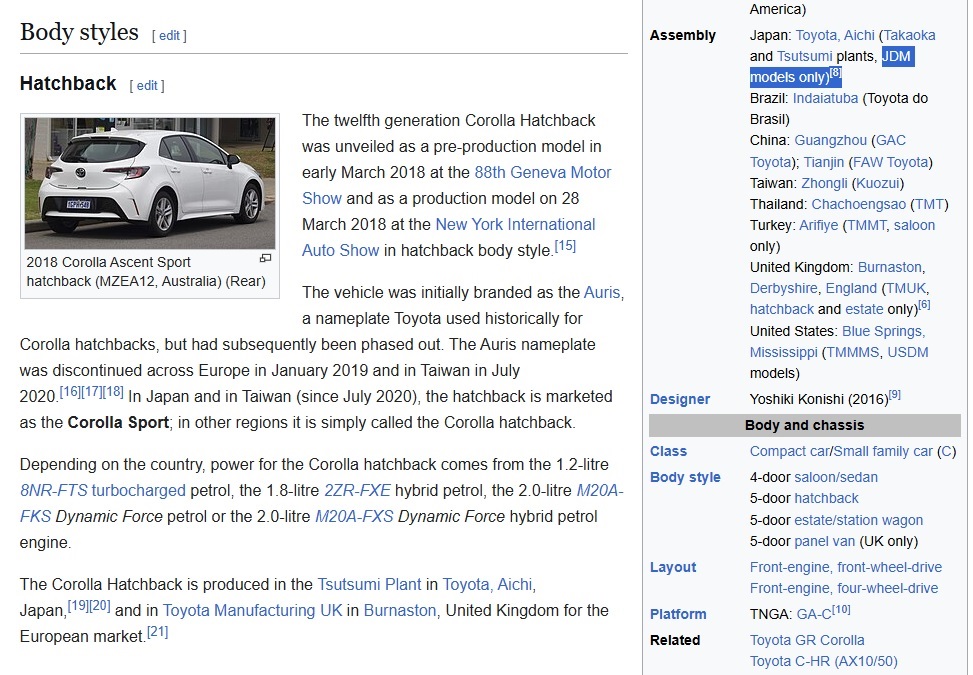The width and height of the screenshot is (973, 675).
Task: Open the Indaiatuba link
Action: point(825,99)
